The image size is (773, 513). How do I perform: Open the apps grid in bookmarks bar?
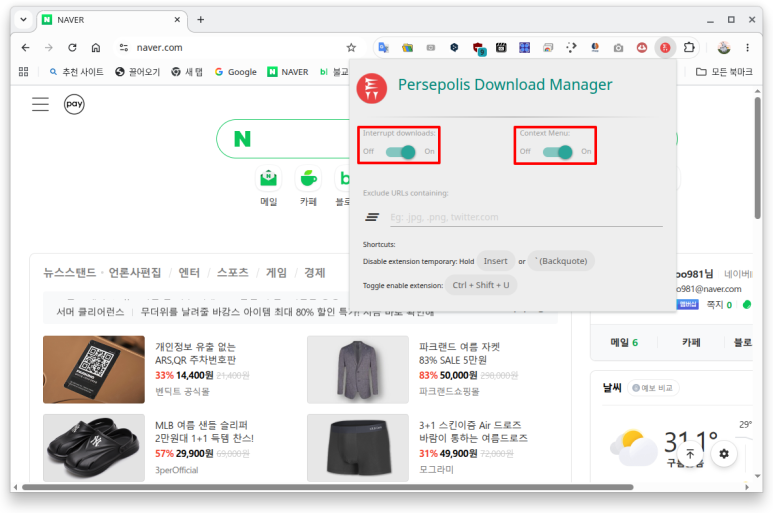[24, 72]
